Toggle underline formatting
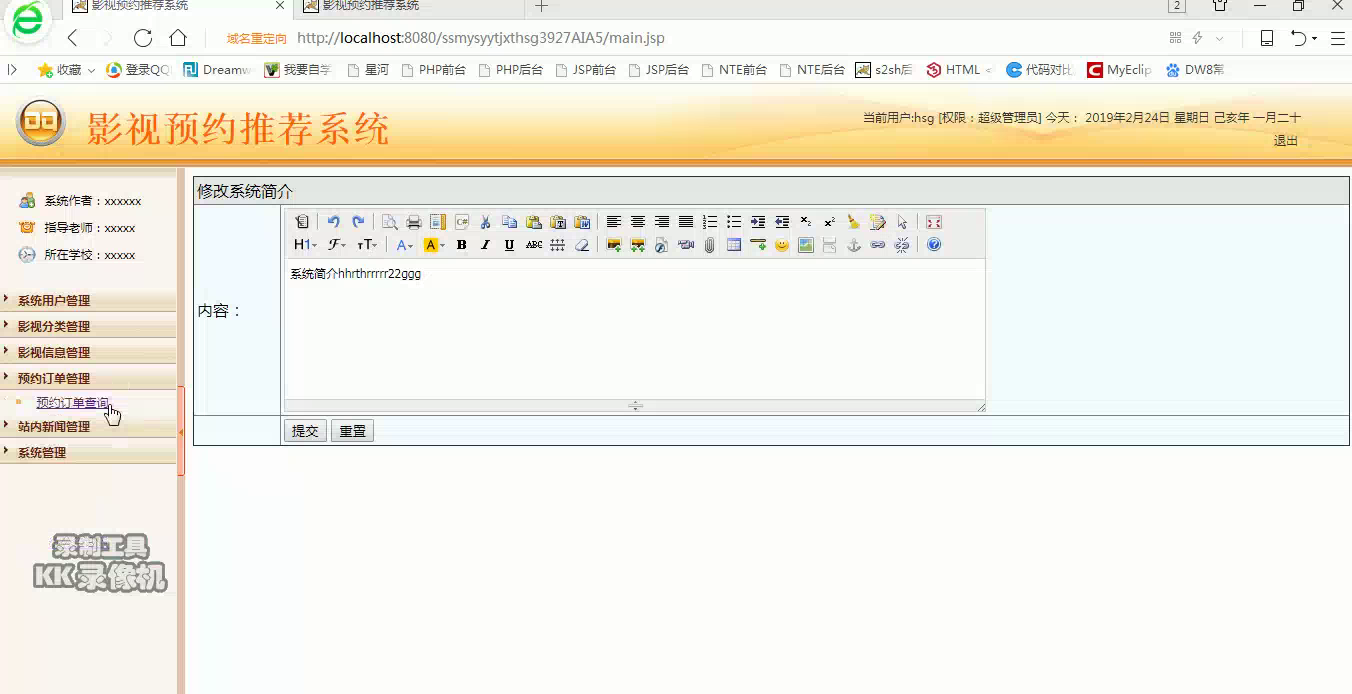 click(509, 245)
